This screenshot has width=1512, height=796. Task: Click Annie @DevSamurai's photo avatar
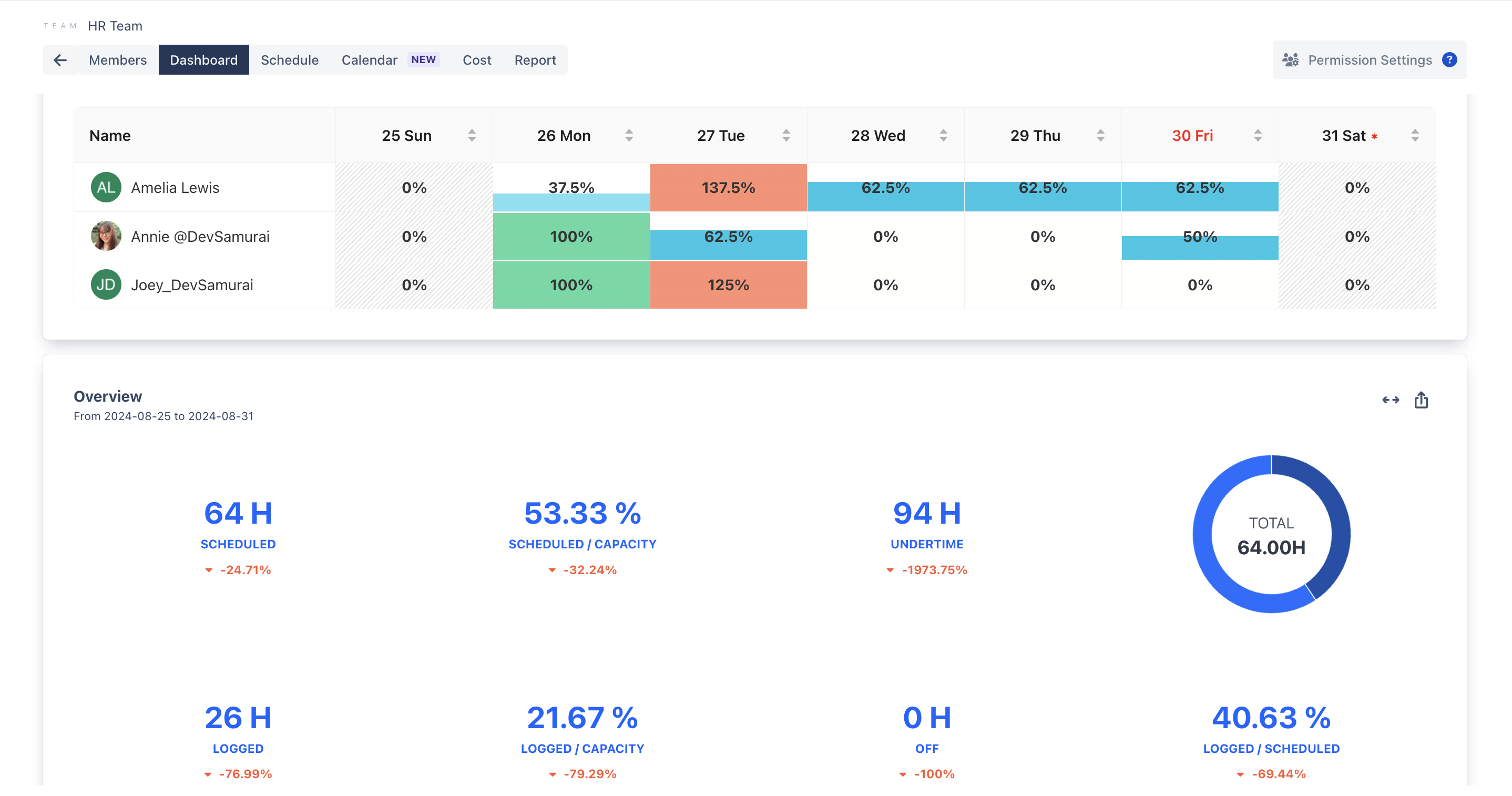(x=106, y=236)
